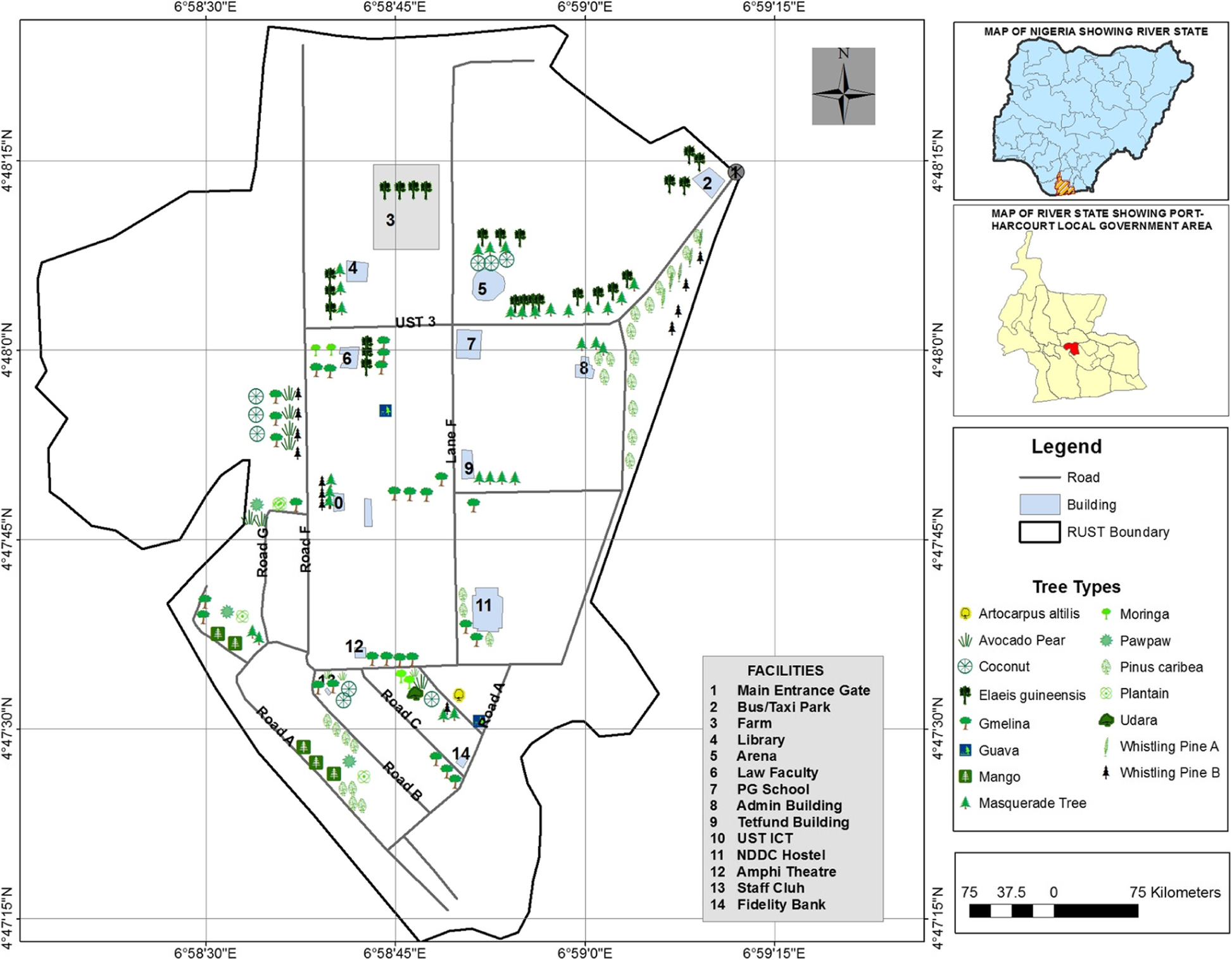The height and width of the screenshot is (960, 1232).
Task: Click the top 6°58'45"E longitude label
Action: pos(394,7)
